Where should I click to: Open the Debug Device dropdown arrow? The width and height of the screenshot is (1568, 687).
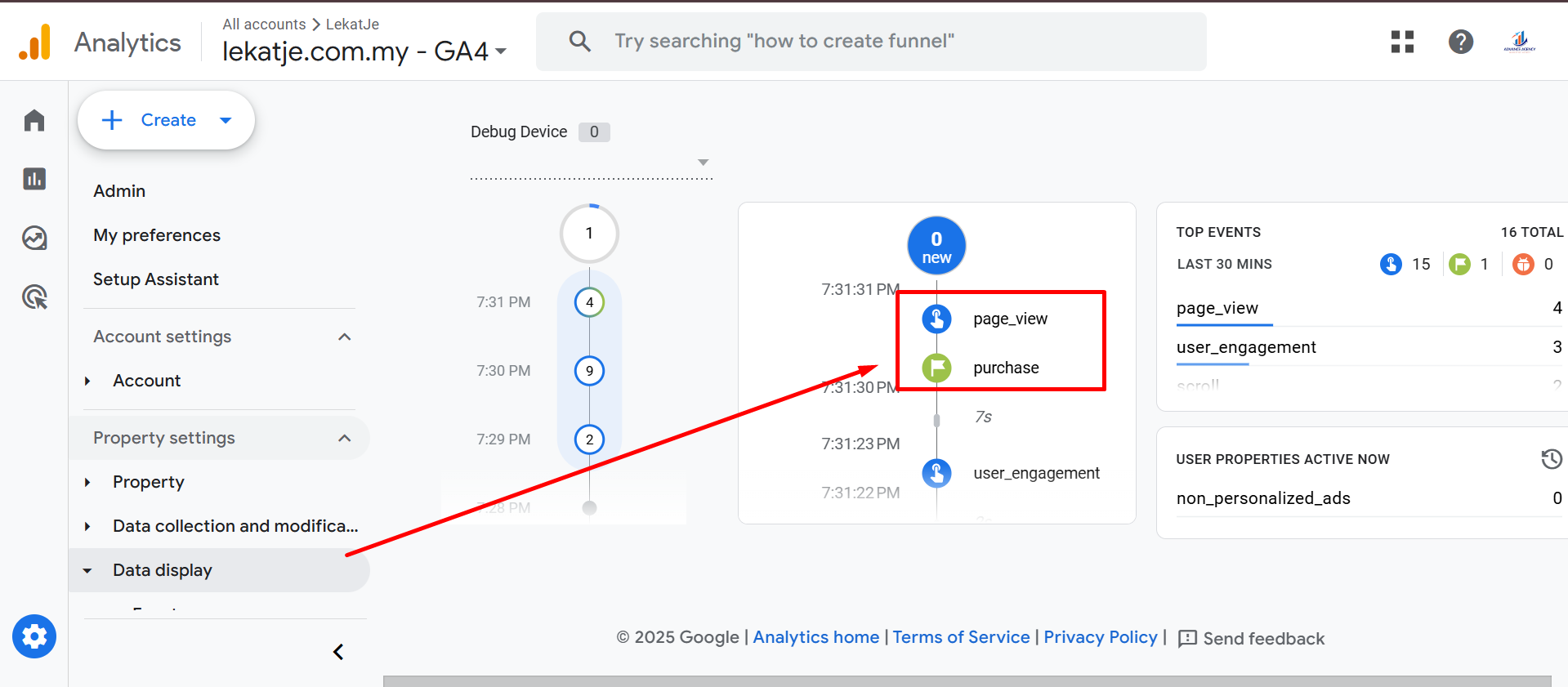click(x=703, y=163)
